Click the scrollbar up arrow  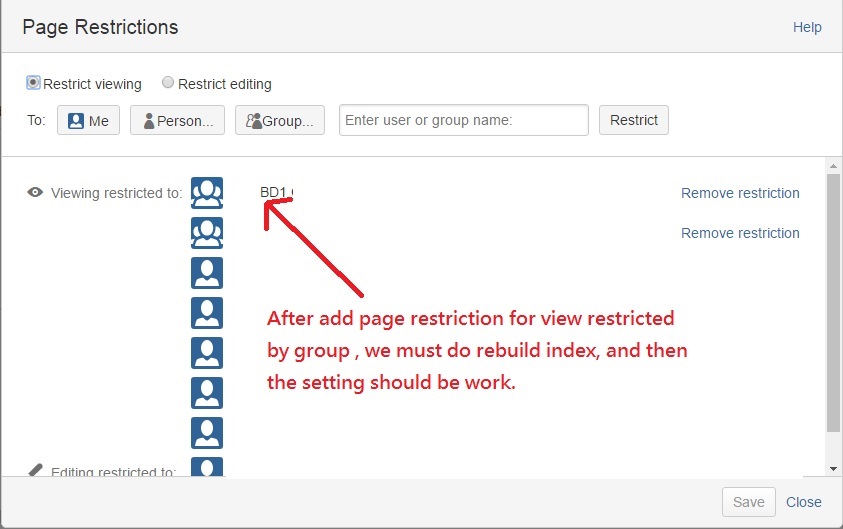tap(833, 166)
